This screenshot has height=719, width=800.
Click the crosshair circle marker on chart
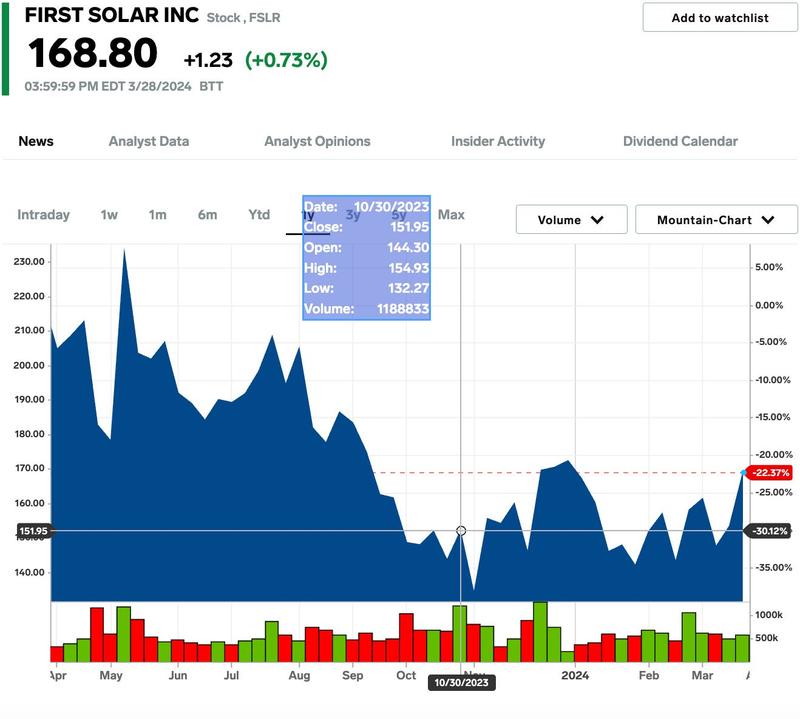click(x=461, y=531)
